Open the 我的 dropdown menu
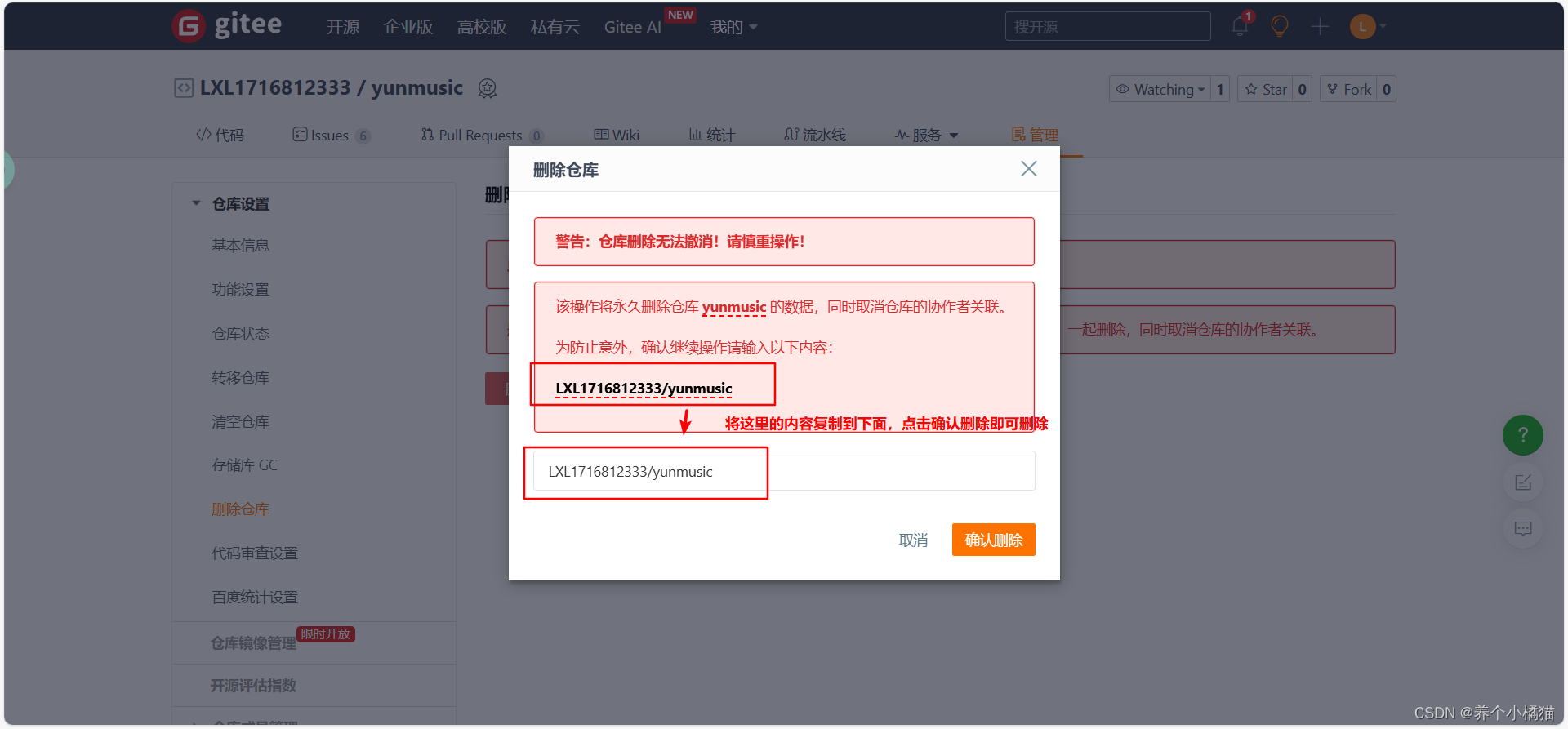The width and height of the screenshot is (1568, 729). (733, 27)
